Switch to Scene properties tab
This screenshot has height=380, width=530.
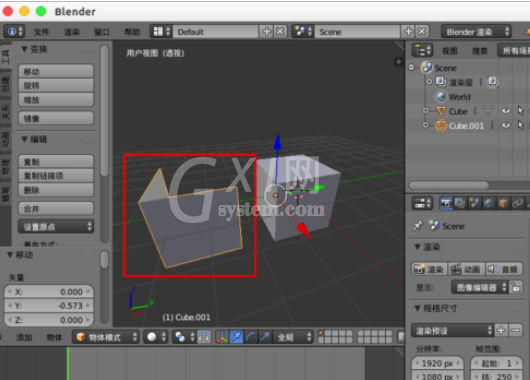(x=474, y=204)
